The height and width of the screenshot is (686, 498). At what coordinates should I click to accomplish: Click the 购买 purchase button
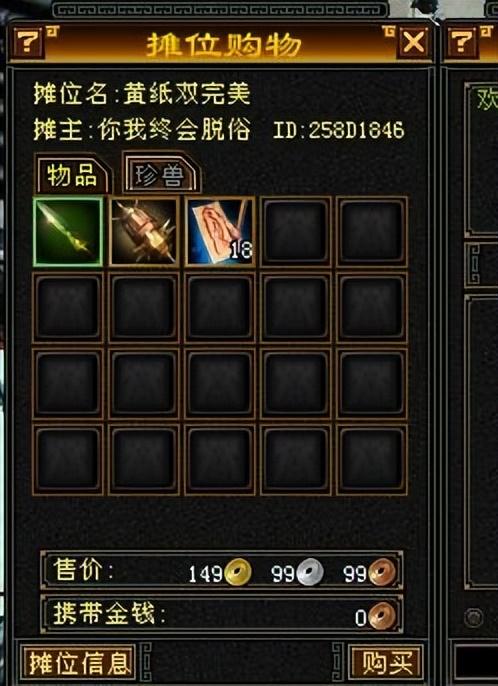pos(386,663)
